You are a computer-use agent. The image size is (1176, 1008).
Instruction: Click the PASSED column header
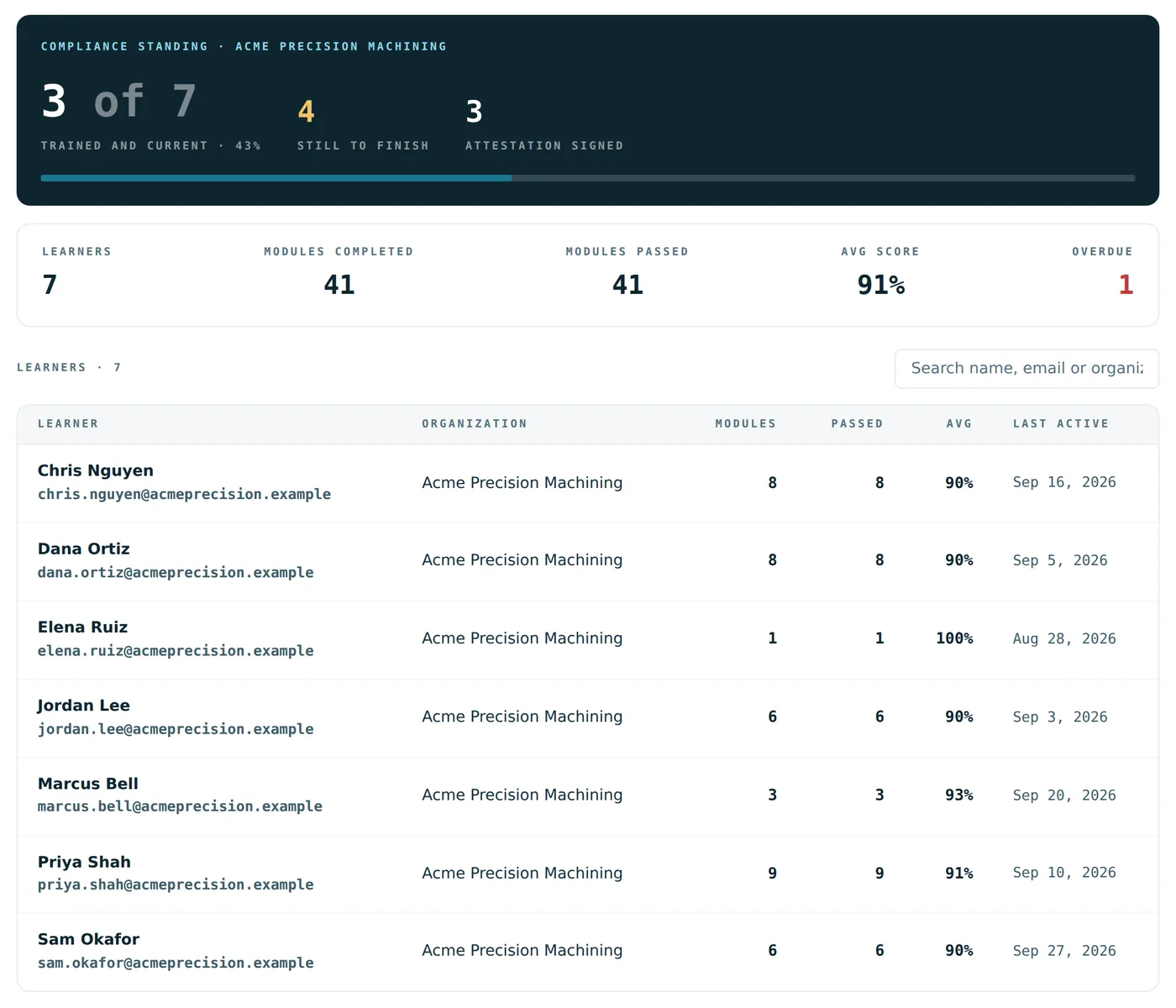(858, 424)
